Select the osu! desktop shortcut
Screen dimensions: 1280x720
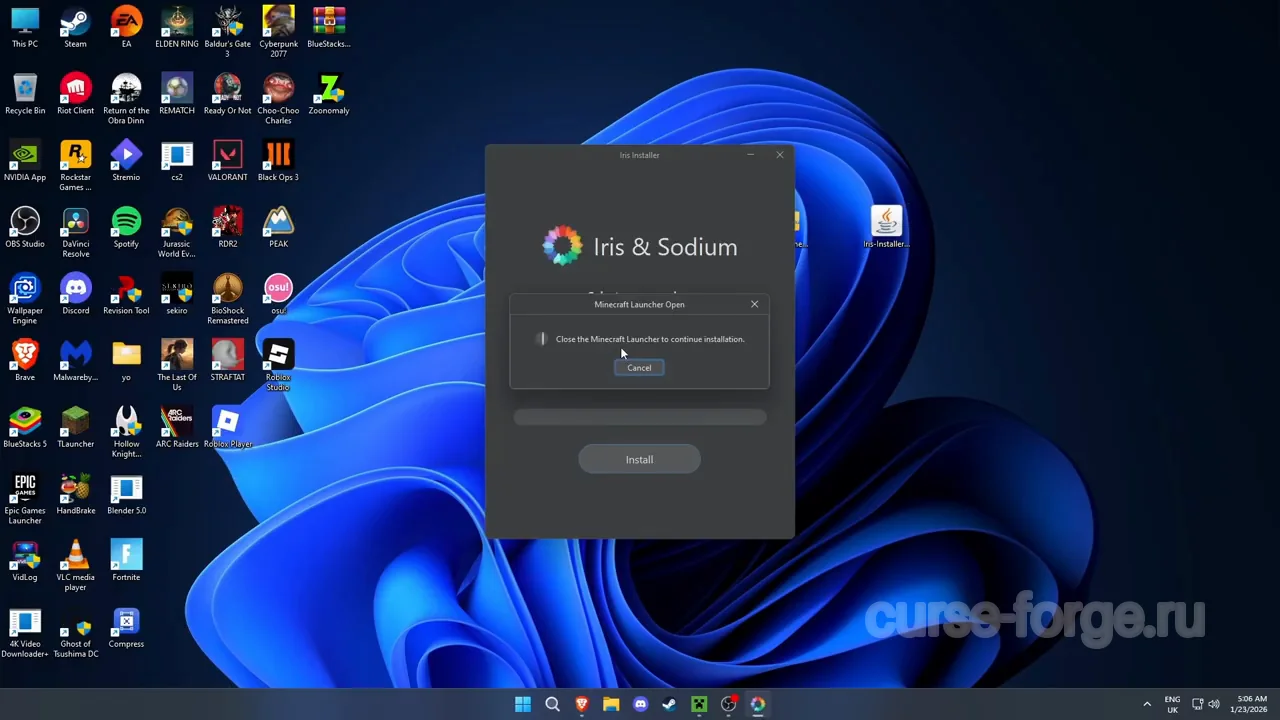point(278,295)
